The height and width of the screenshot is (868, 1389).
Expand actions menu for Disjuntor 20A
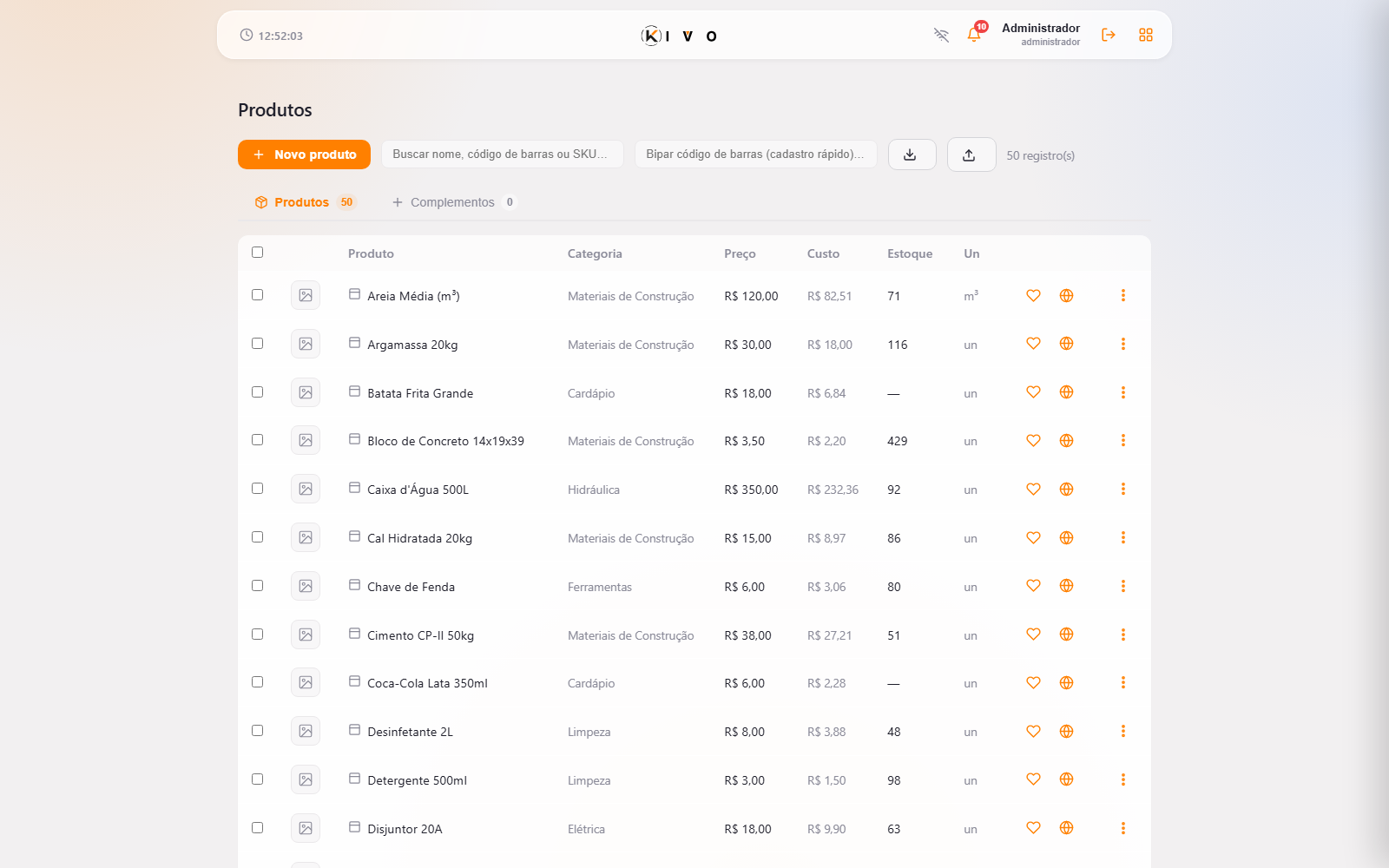(x=1122, y=828)
